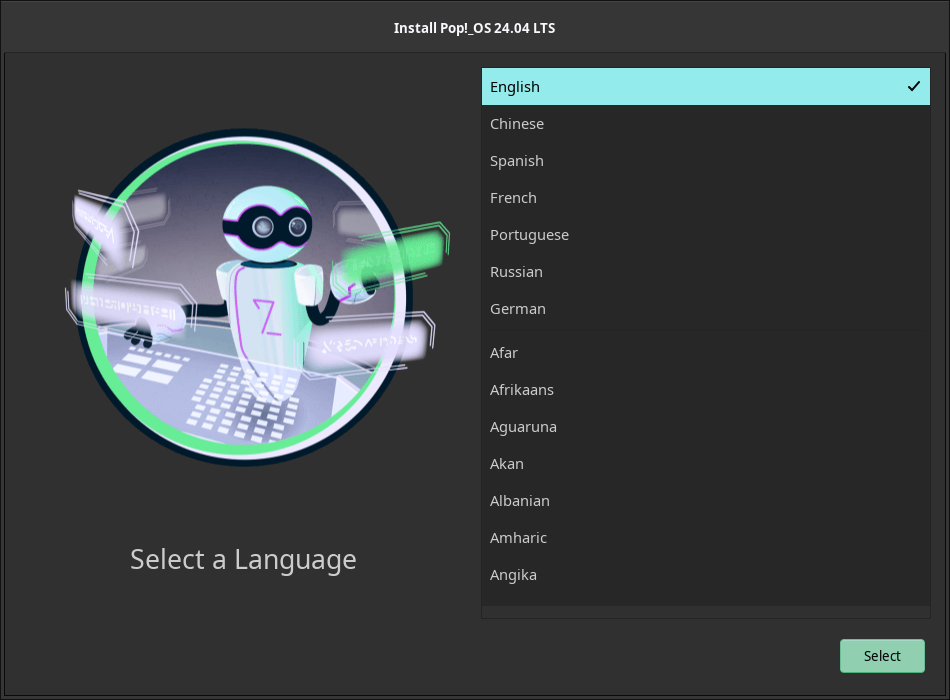Pick Russian from the language list
Screen dimensions: 950x700
coord(516,272)
